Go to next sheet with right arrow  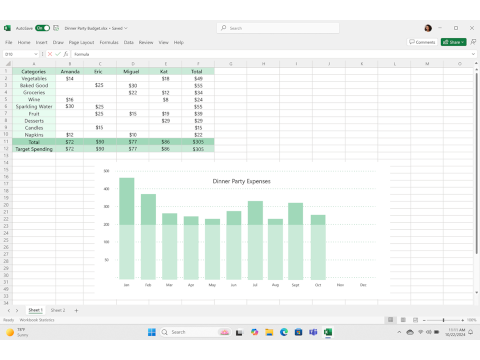coord(17,310)
